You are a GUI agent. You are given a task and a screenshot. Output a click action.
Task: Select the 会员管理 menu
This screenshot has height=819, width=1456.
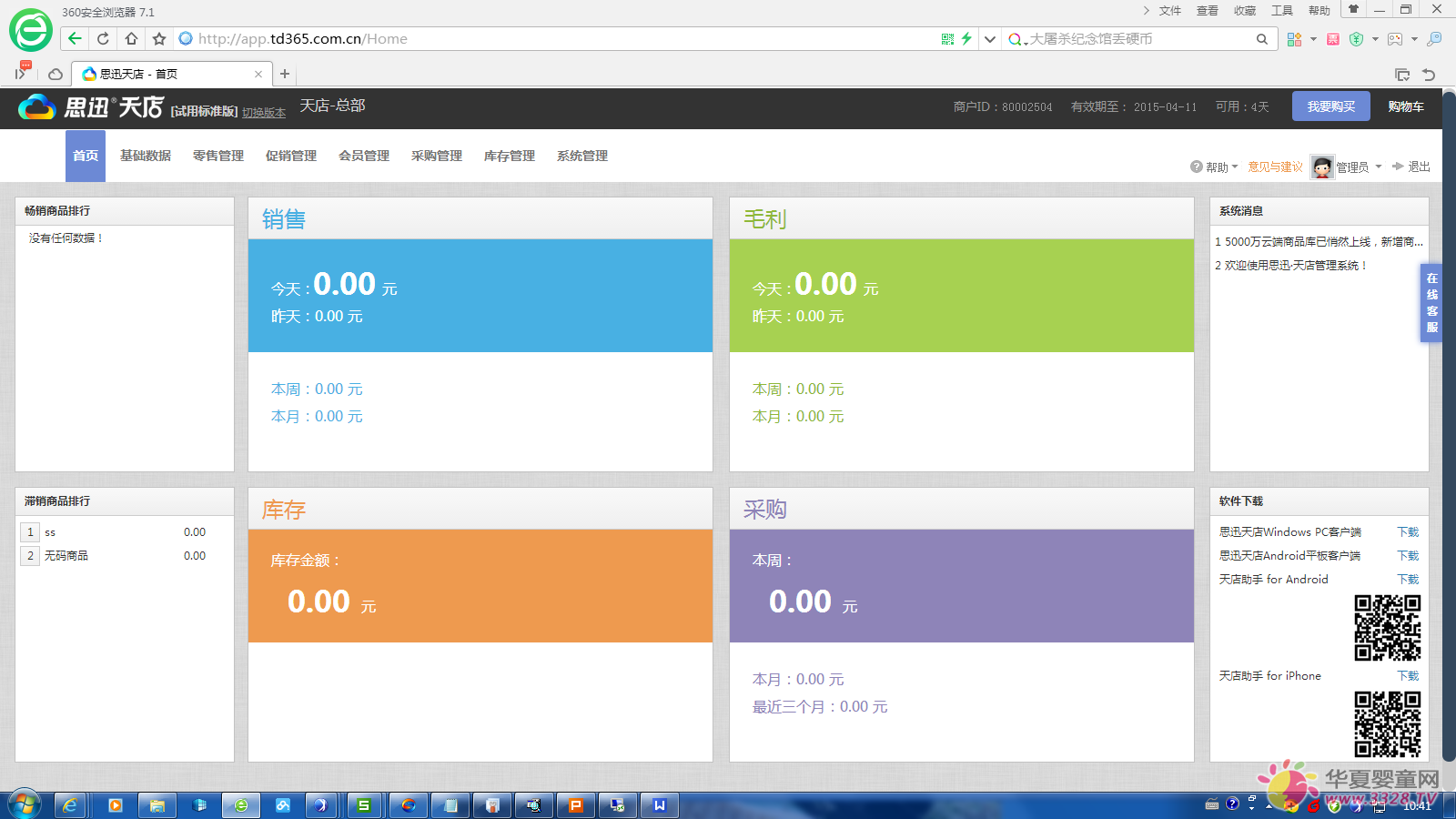(x=364, y=156)
